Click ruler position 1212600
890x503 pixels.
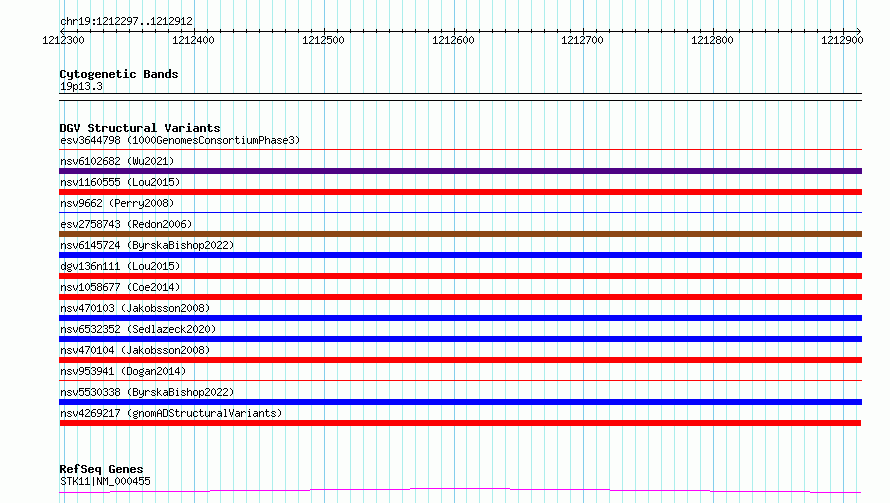(x=453, y=40)
